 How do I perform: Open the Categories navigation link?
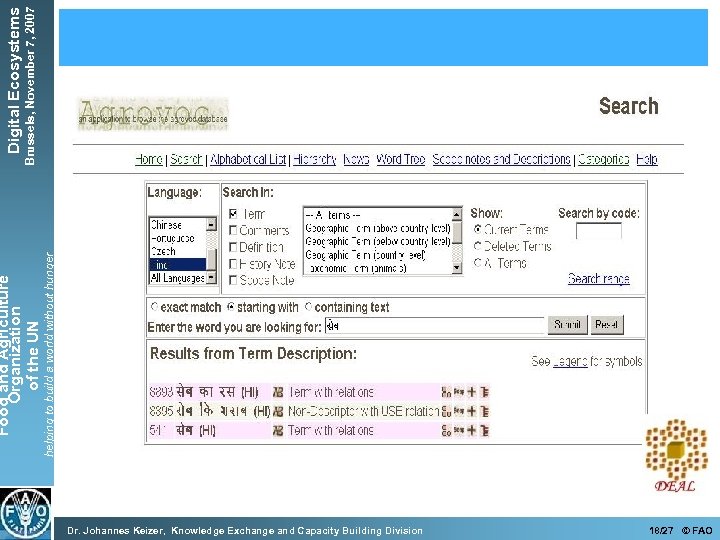pyautogui.click(x=603, y=159)
